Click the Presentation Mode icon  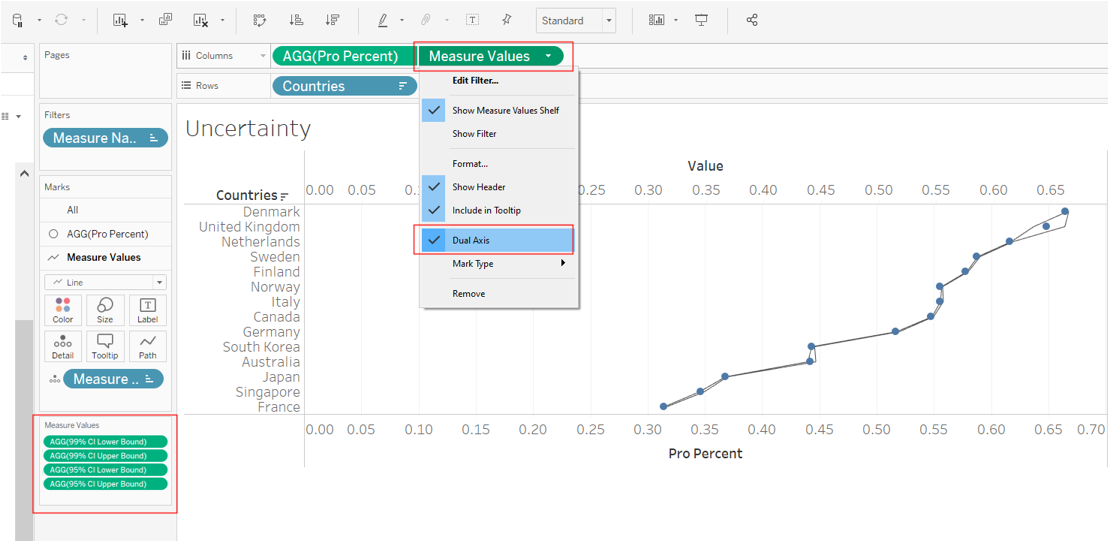(x=701, y=20)
